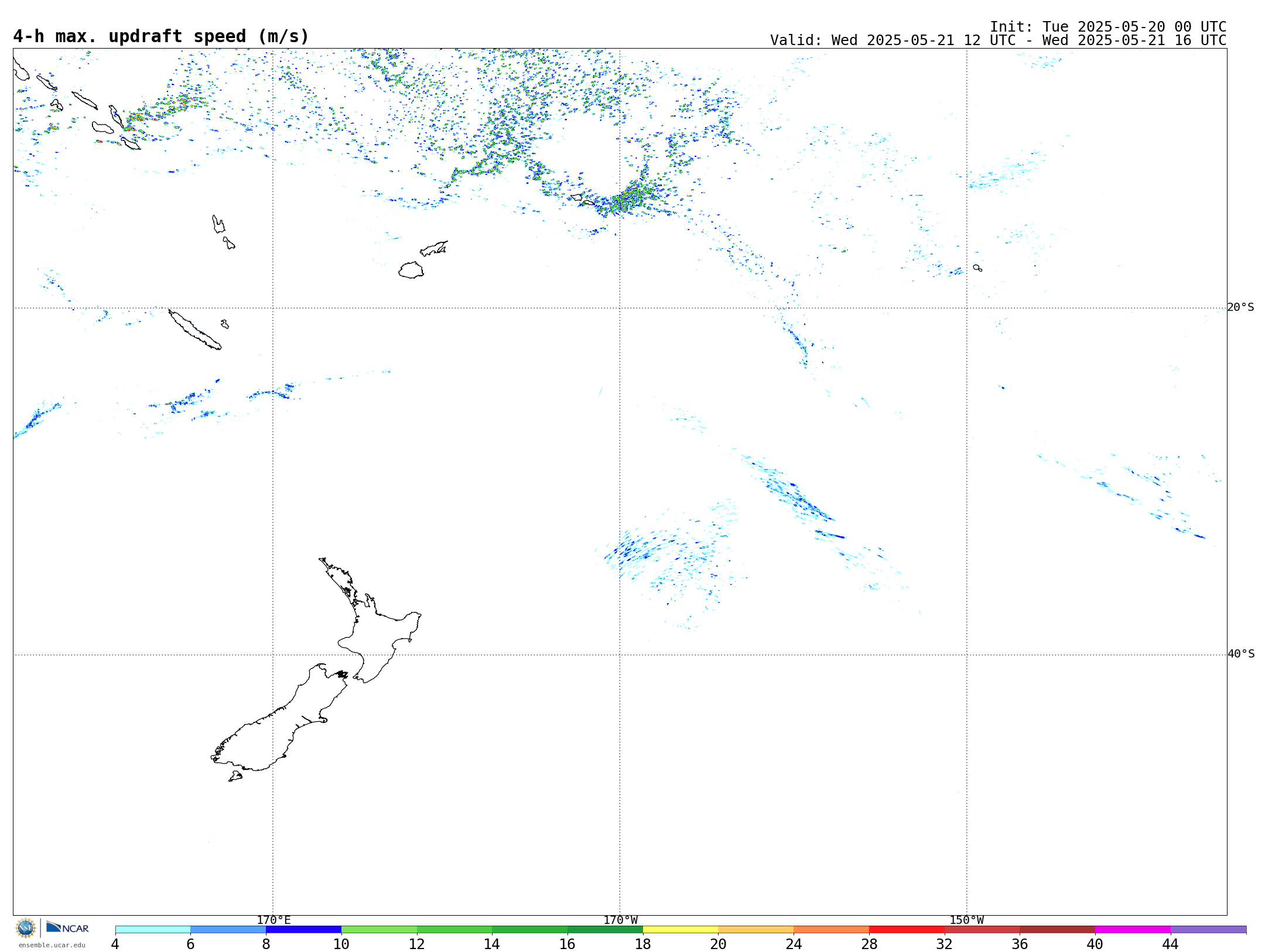Click the '4-h max. updraft speed (m/s)' title
The width and height of the screenshot is (1265, 952).
point(161,36)
